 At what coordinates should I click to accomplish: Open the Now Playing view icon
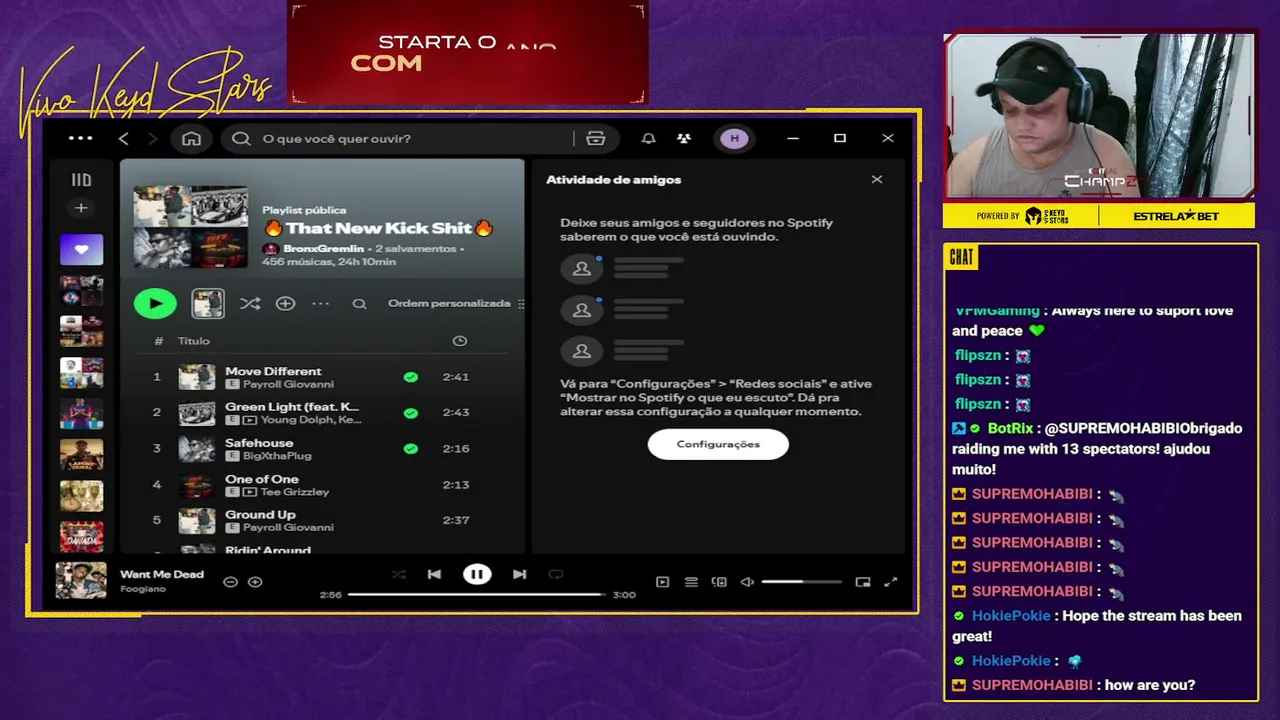point(662,582)
